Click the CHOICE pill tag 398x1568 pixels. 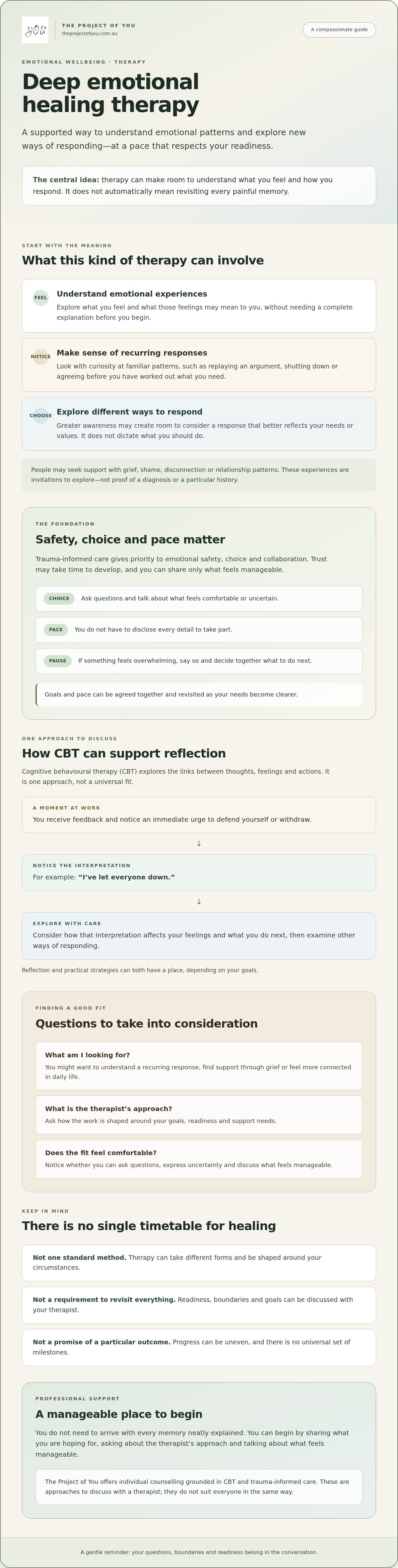coord(59,598)
